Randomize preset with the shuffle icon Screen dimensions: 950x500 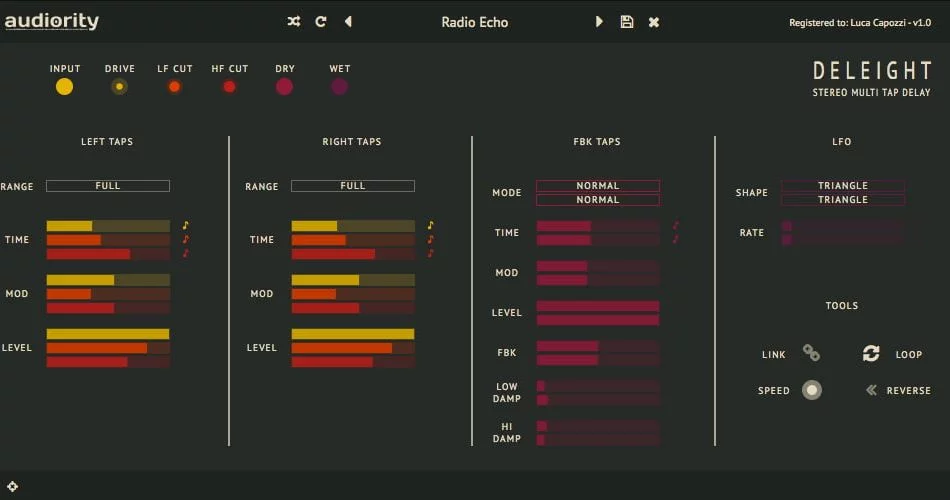pyautogui.click(x=294, y=22)
